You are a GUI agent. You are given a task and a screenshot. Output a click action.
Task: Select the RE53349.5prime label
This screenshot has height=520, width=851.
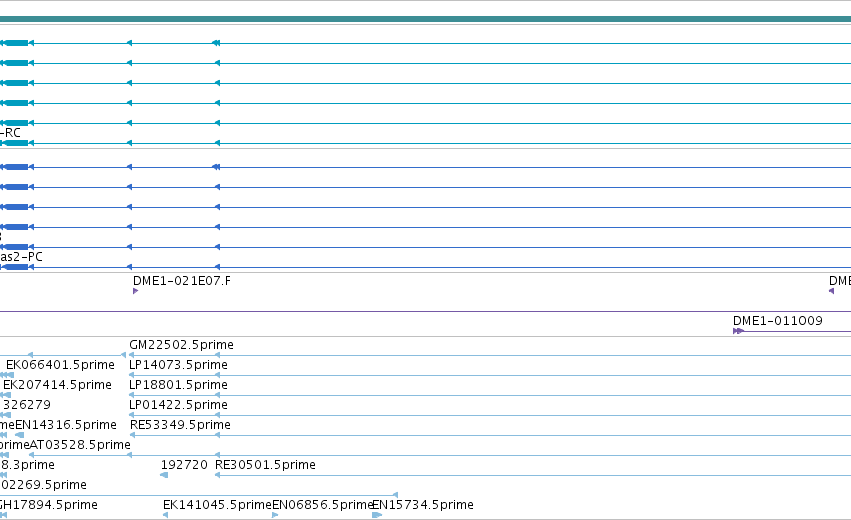tap(180, 424)
